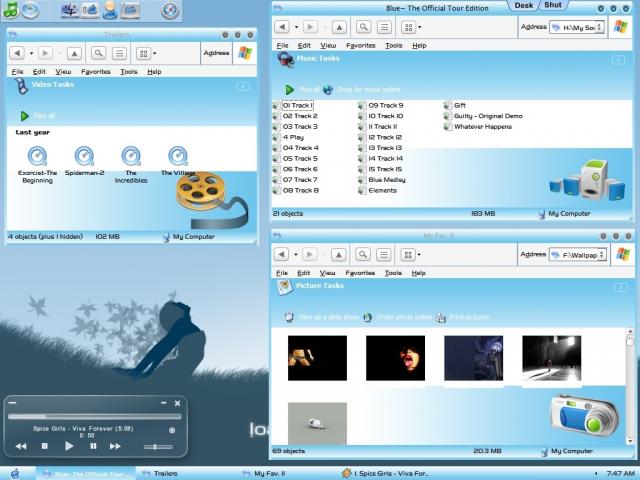Viewport: 640px width, 480px height.
Task: Switch to the Shut tab
Action: pyautogui.click(x=553, y=5)
